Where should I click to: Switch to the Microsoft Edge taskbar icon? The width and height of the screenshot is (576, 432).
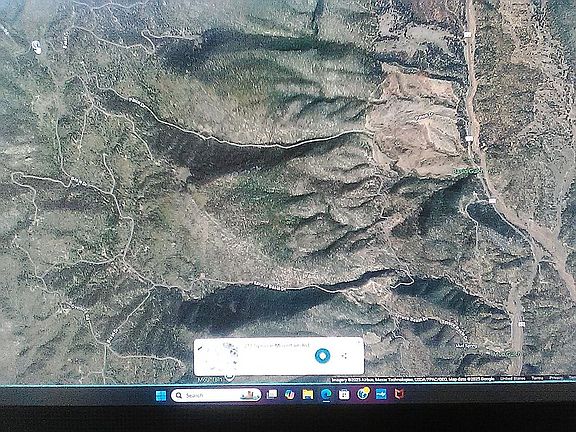[x=326, y=395]
